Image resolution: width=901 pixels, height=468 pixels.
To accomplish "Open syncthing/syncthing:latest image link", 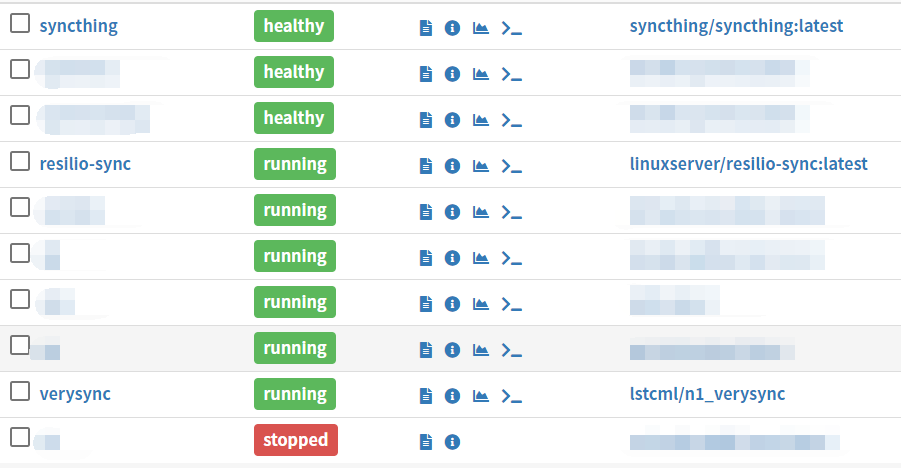I will click(x=736, y=26).
